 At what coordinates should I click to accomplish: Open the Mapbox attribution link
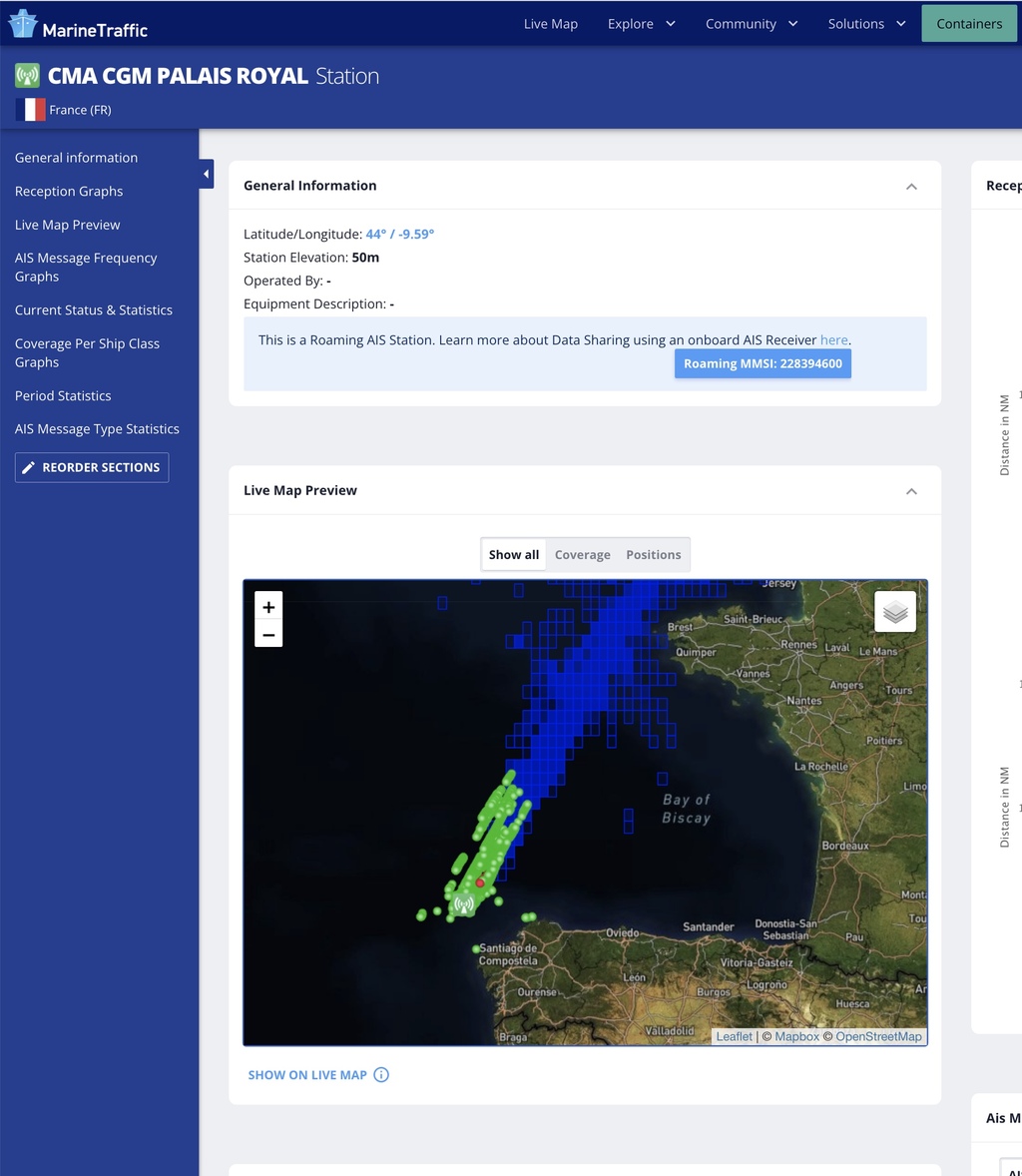point(797,1036)
